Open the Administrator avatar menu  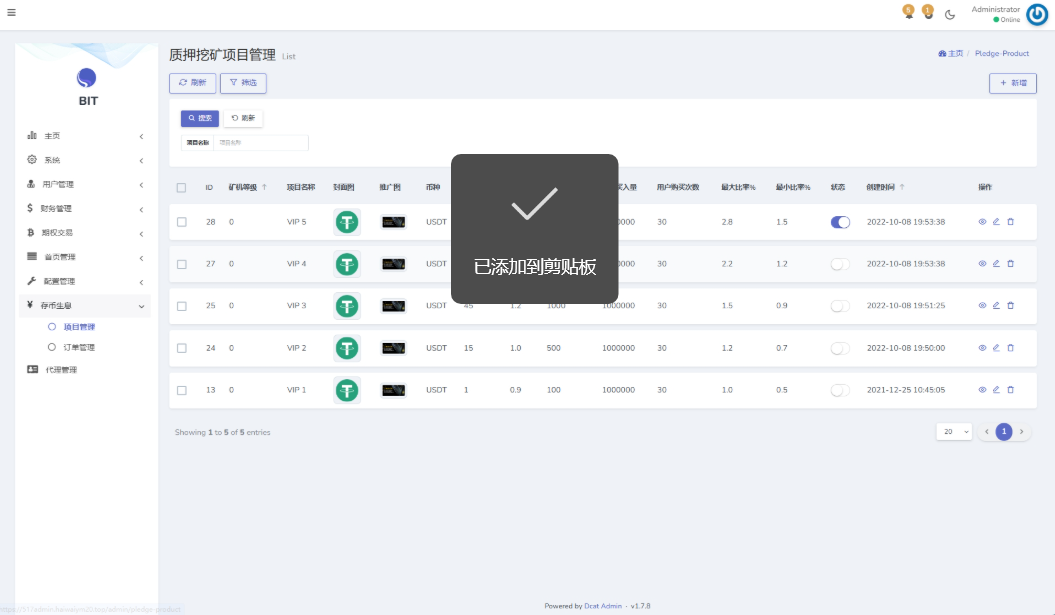tap(1037, 14)
